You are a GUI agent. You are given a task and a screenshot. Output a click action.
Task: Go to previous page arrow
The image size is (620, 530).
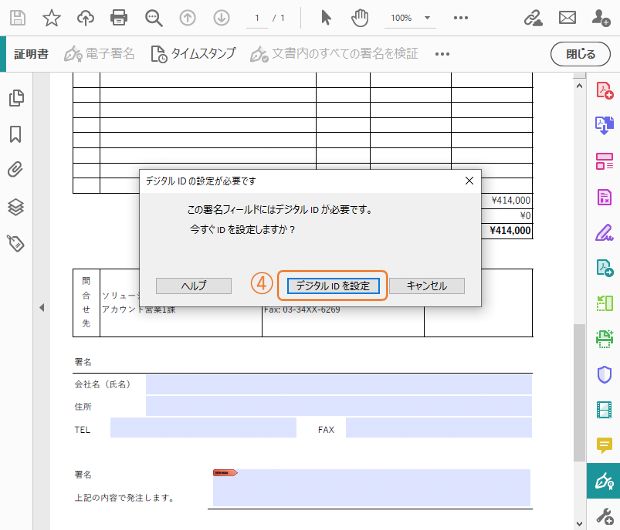pos(187,18)
